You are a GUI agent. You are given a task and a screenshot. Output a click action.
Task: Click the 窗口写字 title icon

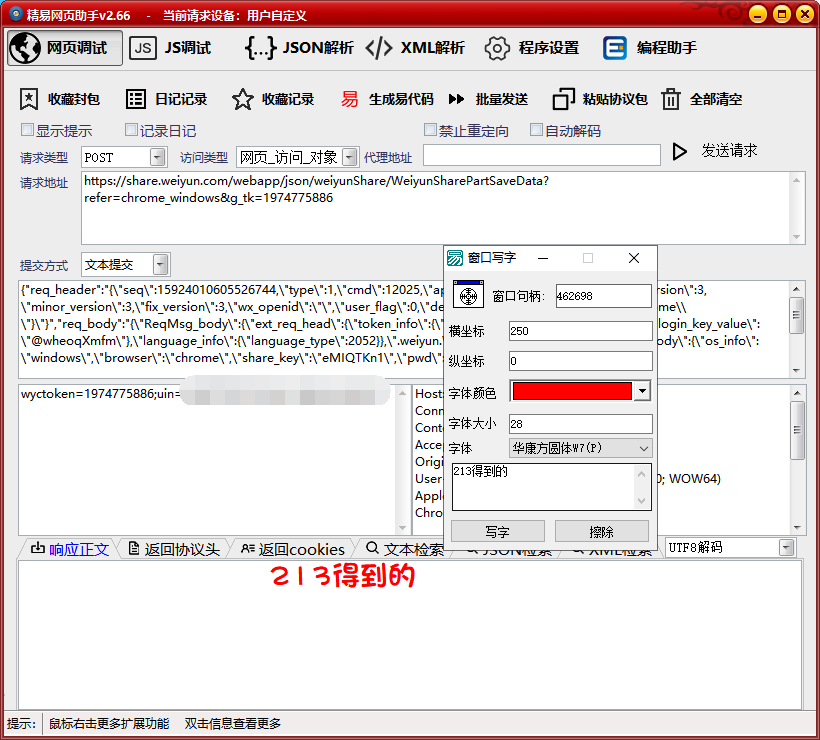455,257
